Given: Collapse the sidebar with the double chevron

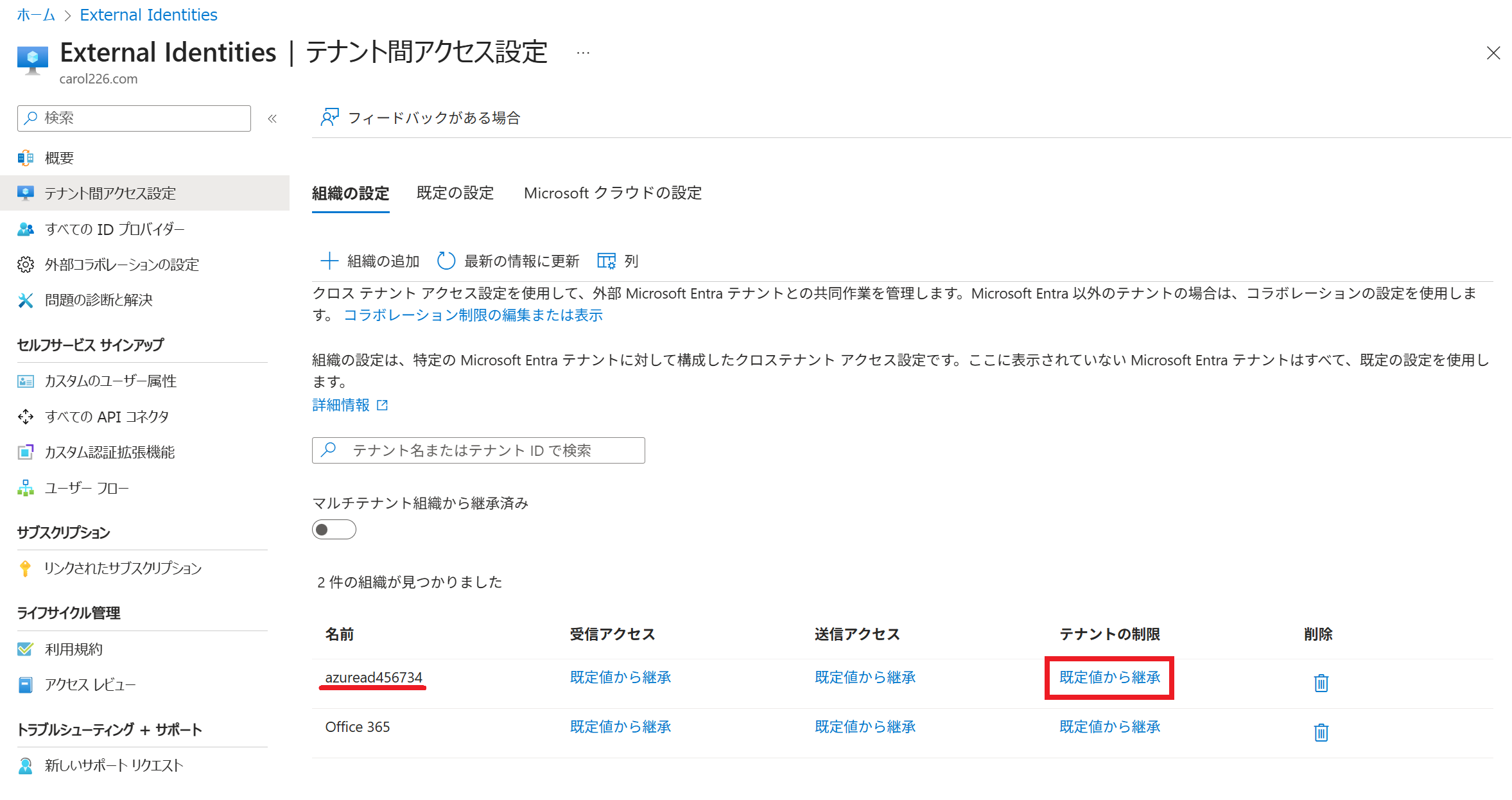Looking at the screenshot, I should [x=272, y=118].
